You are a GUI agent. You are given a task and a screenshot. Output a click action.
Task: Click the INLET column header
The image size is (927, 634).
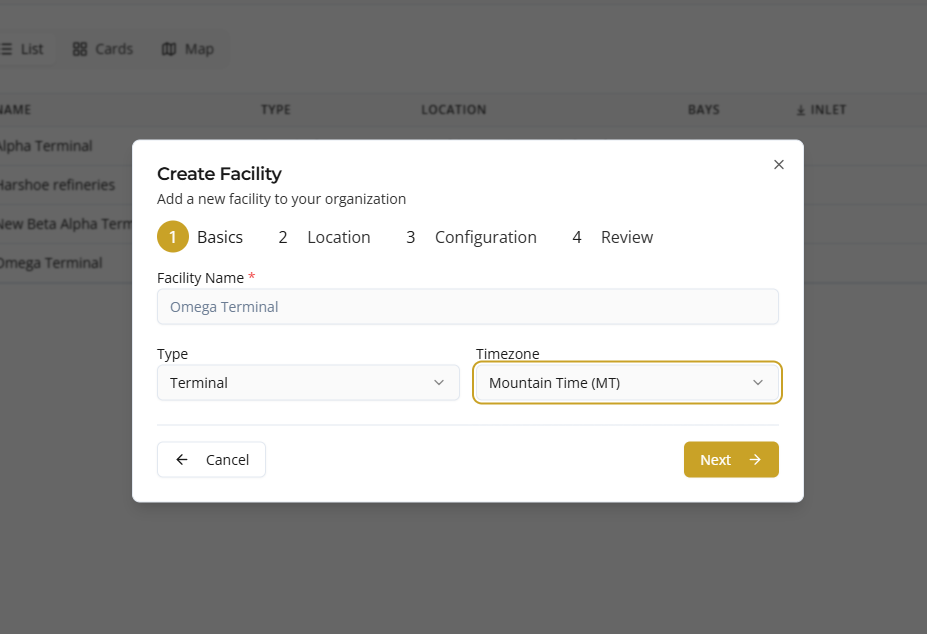pyautogui.click(x=821, y=109)
